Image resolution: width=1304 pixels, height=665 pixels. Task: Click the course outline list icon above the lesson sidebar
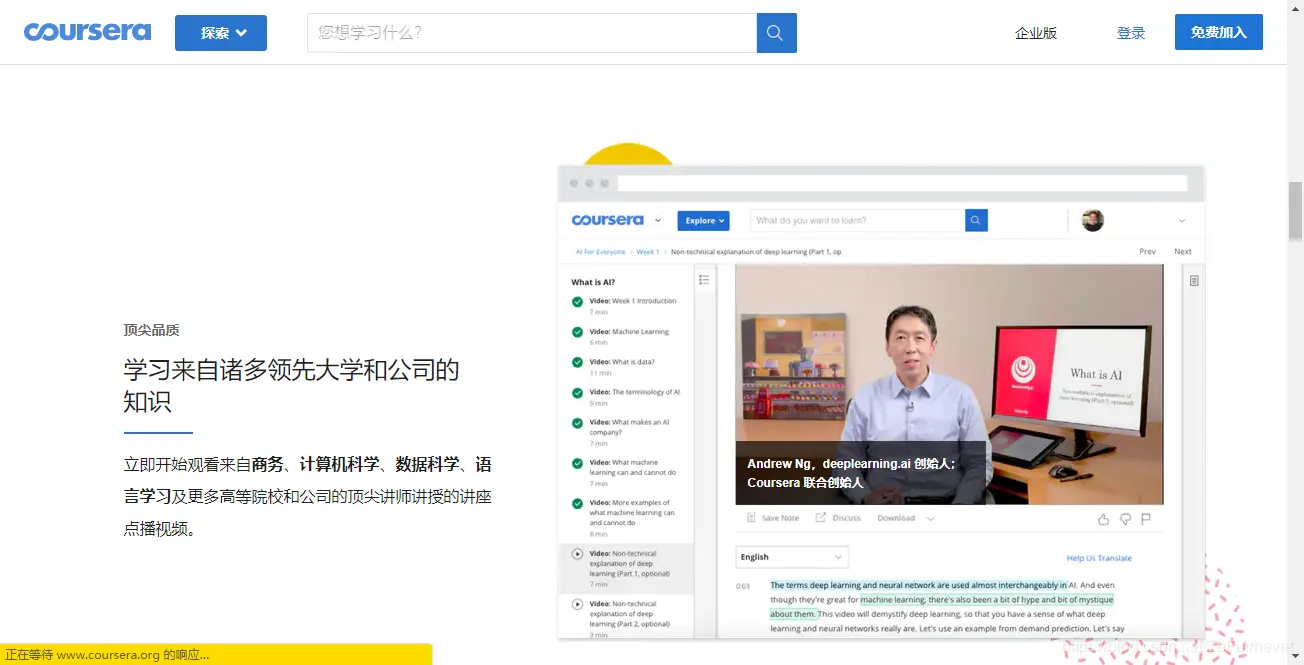(x=704, y=278)
